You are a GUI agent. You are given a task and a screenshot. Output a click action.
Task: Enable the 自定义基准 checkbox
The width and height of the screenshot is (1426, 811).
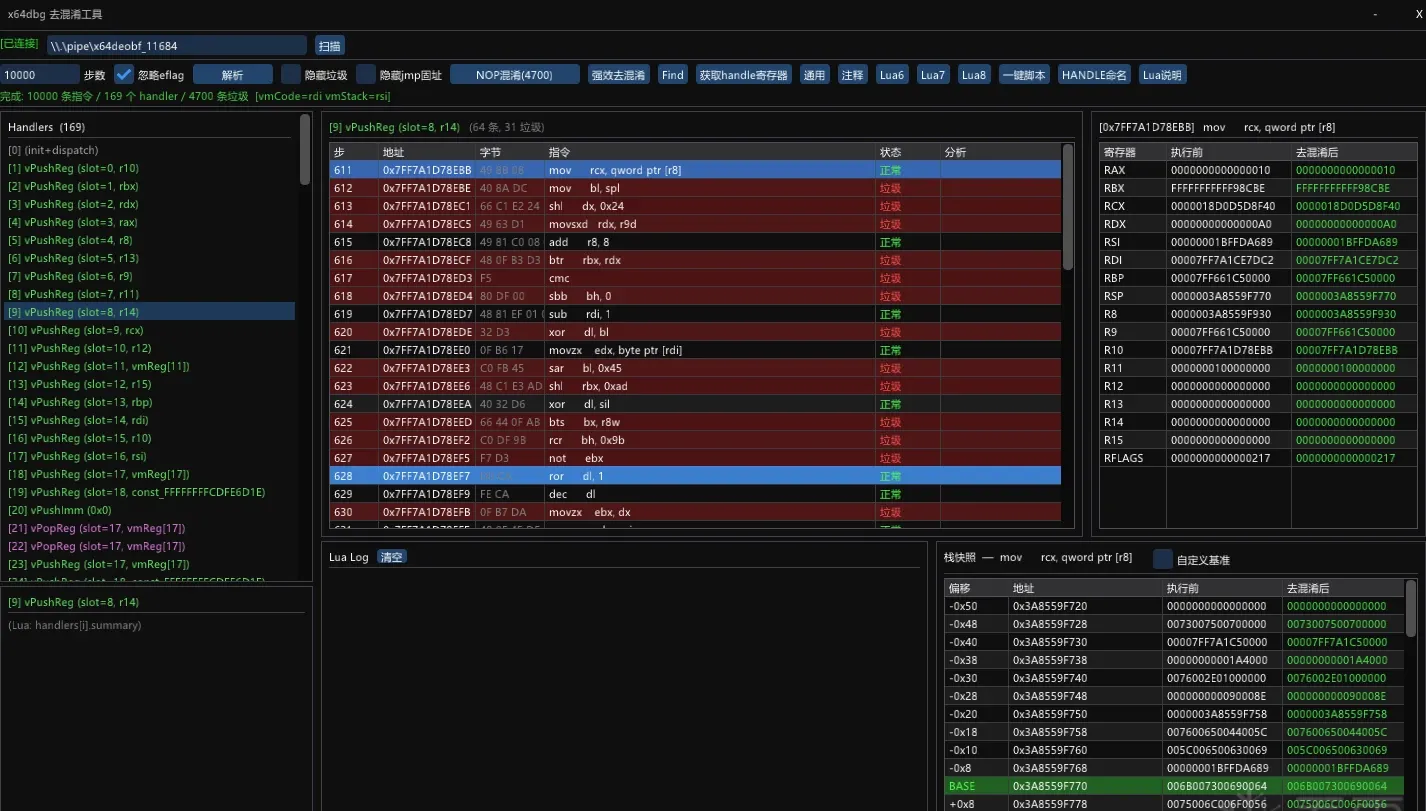1163,559
